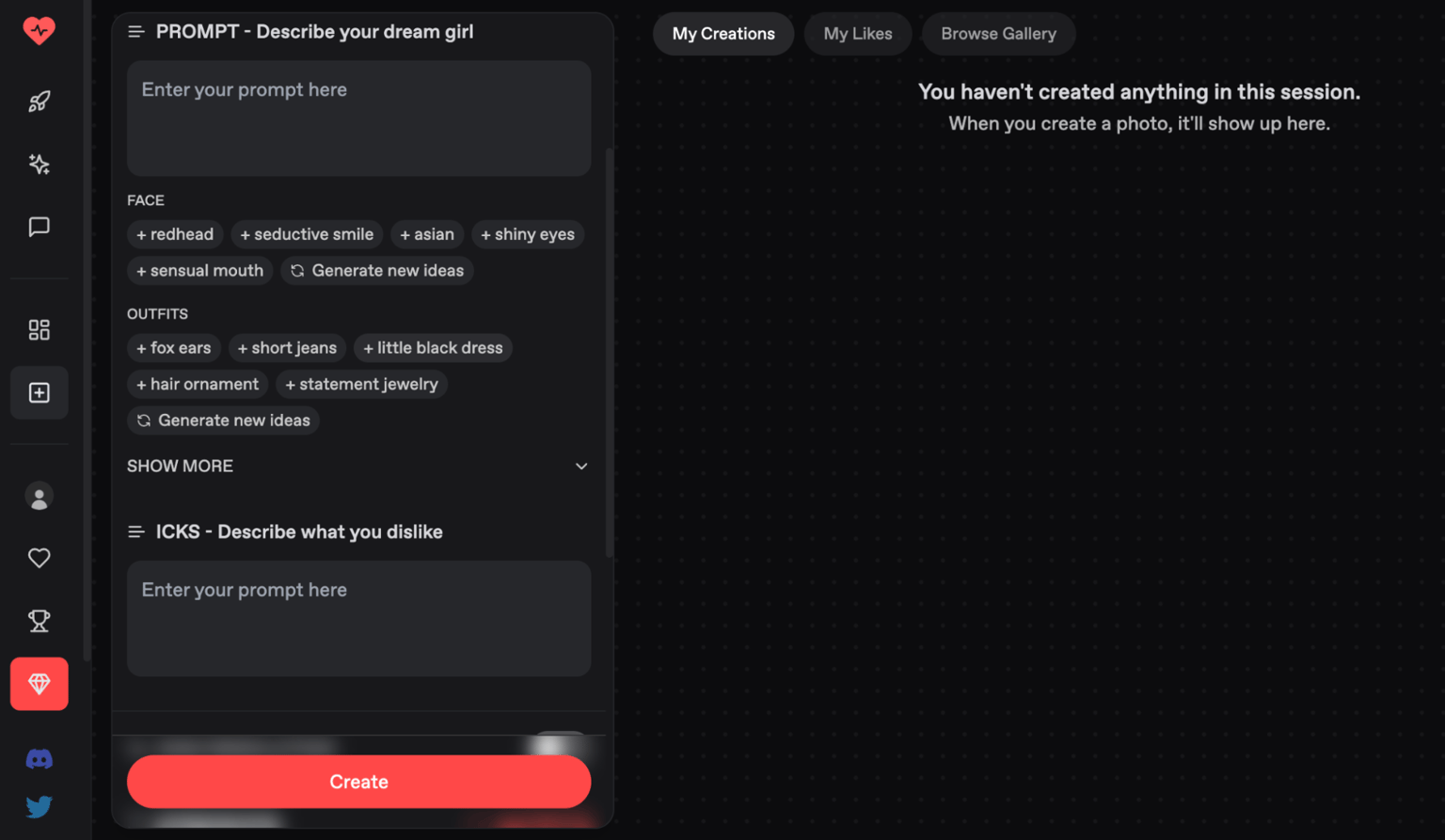Click the rocket icon in sidebar
Image resolution: width=1445 pixels, height=840 pixels.
point(39,102)
